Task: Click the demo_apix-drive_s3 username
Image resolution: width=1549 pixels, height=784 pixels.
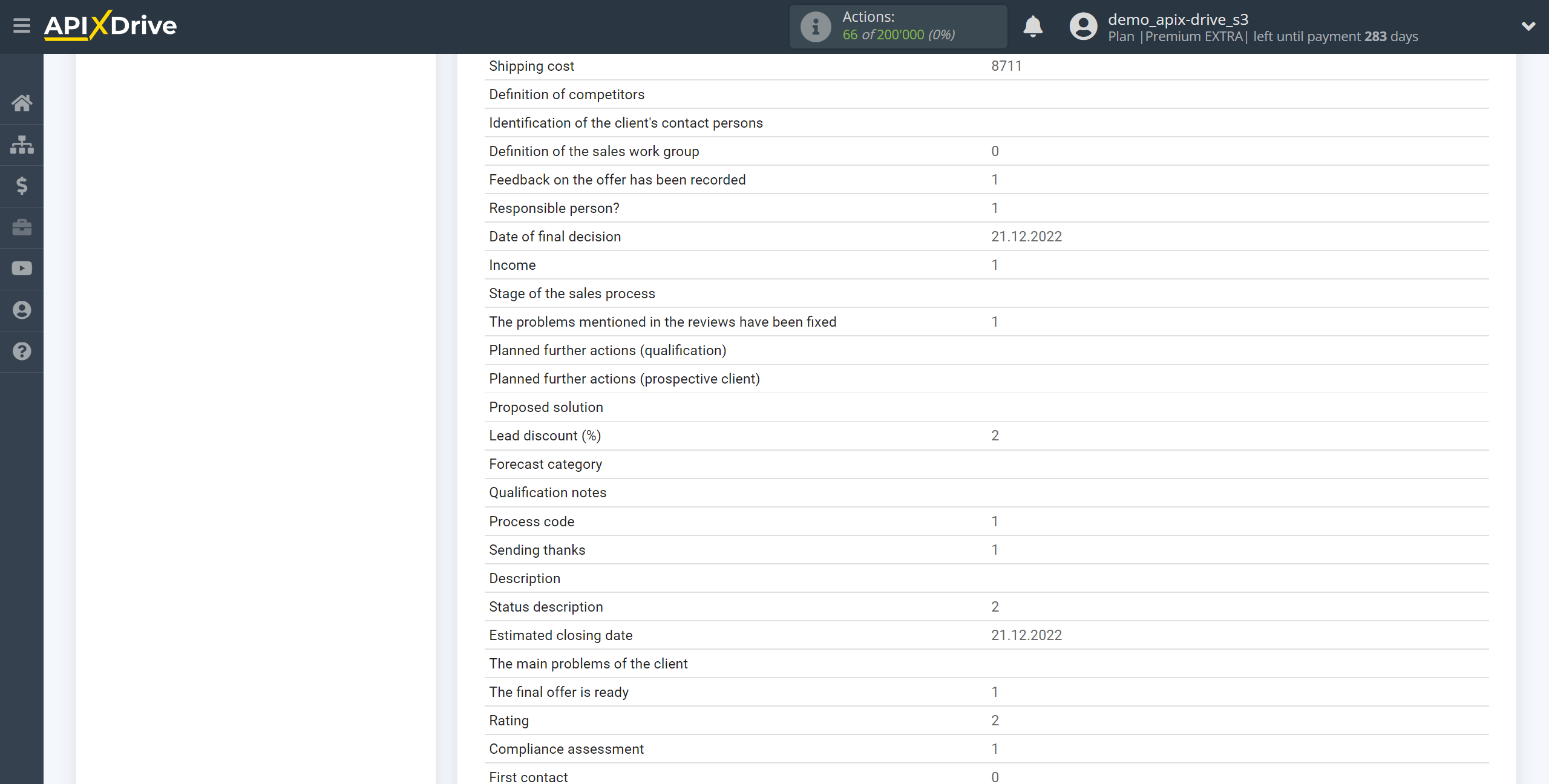Action: tap(1178, 19)
